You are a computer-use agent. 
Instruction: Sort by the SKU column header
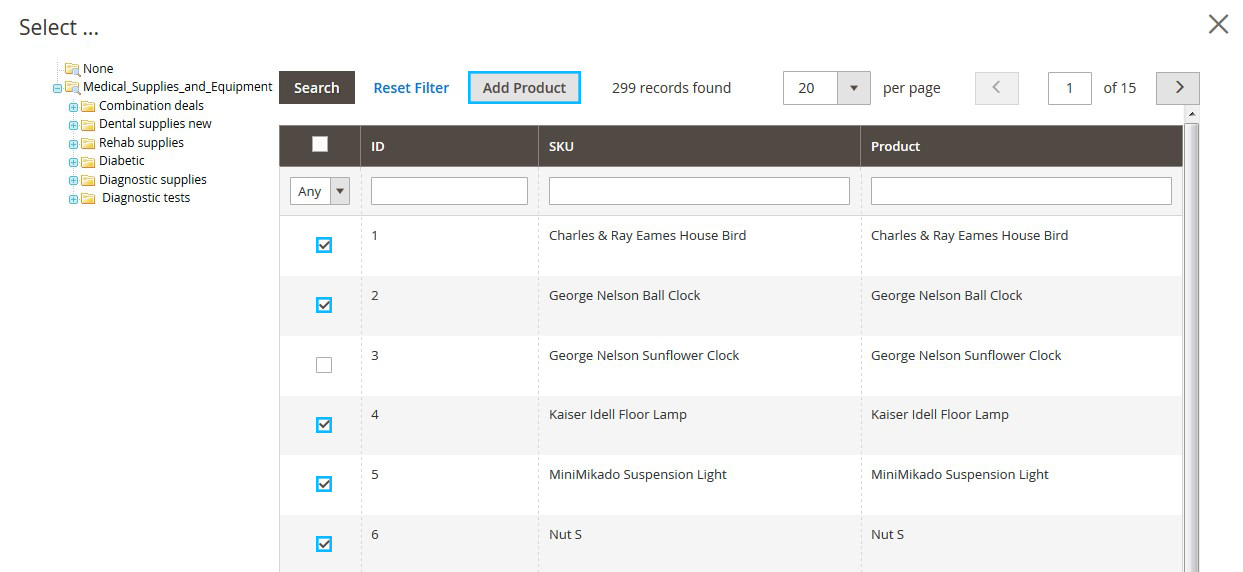tap(699, 146)
